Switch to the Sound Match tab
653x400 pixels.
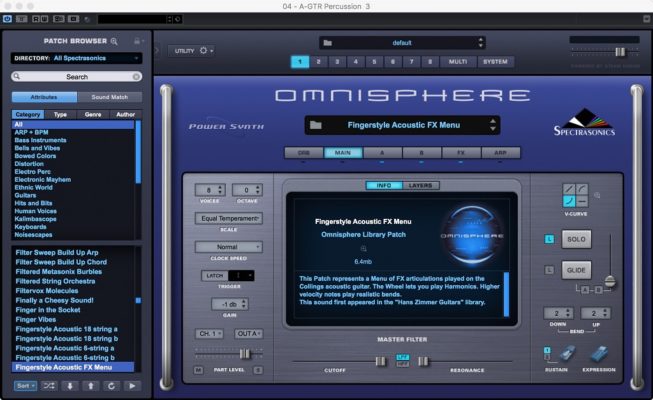click(110, 97)
